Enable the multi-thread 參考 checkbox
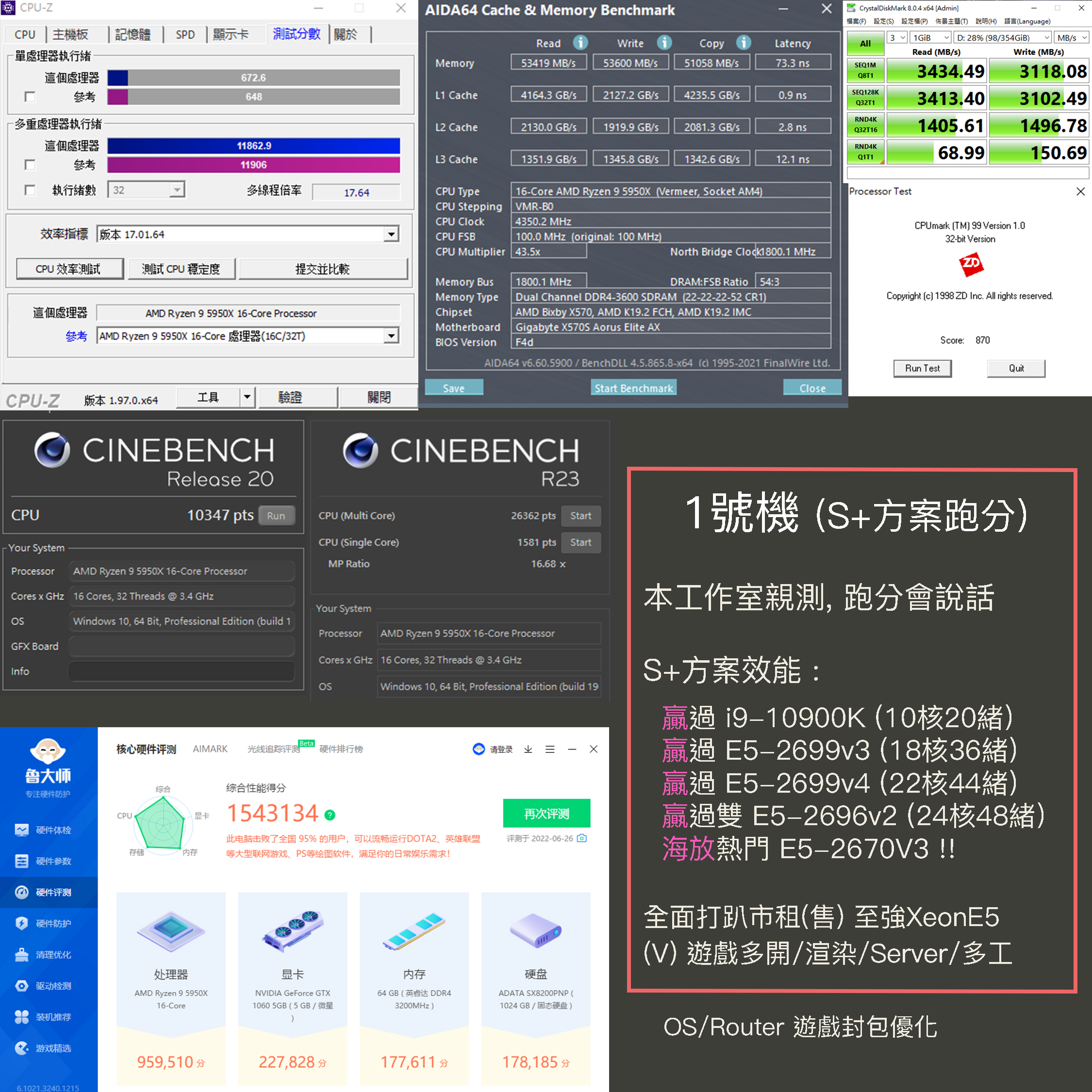Viewport: 1092px width, 1092px height. (30, 165)
